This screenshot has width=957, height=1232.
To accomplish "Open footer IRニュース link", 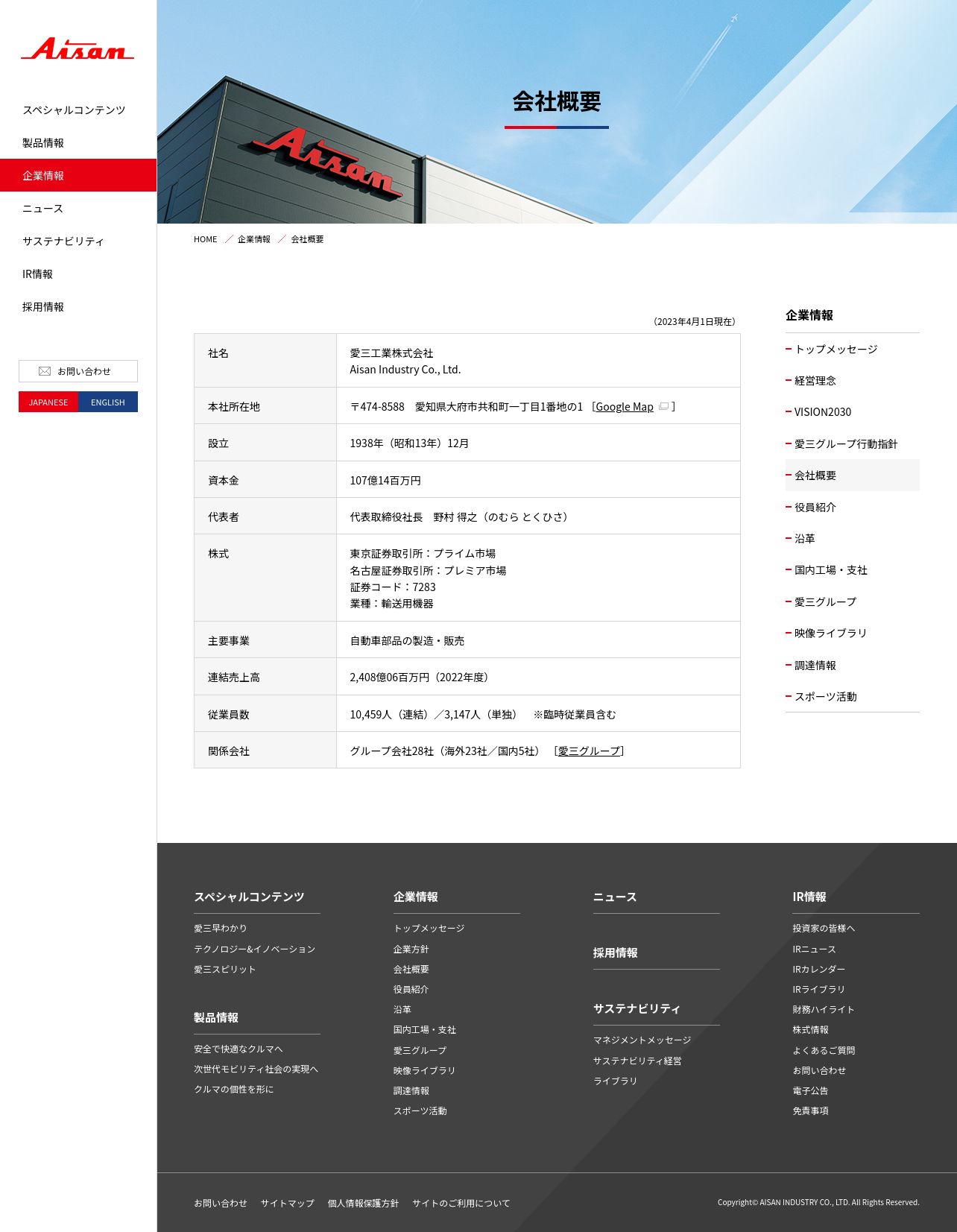I will pos(815,950).
